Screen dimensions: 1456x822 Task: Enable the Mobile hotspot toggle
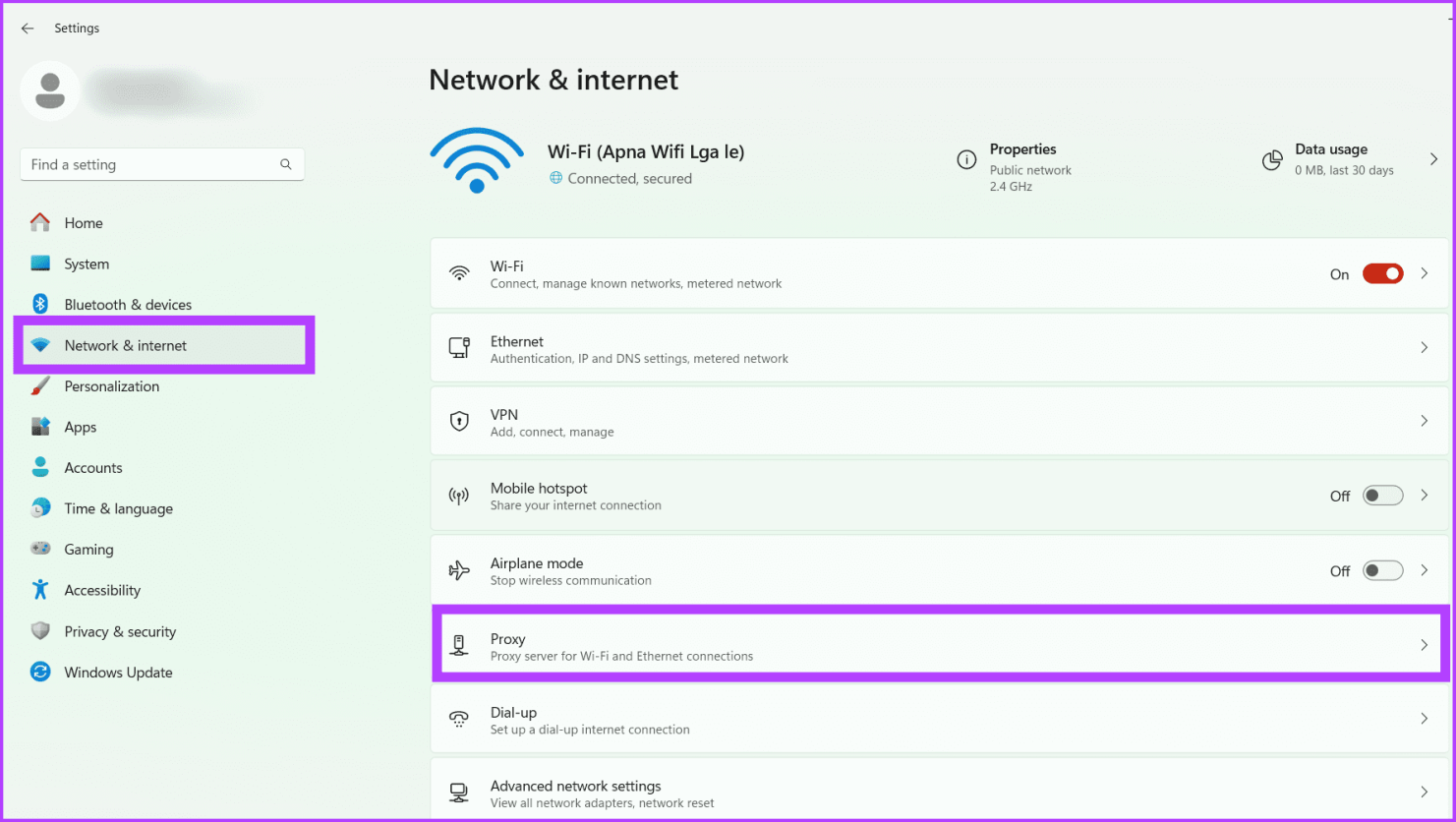[x=1382, y=497]
